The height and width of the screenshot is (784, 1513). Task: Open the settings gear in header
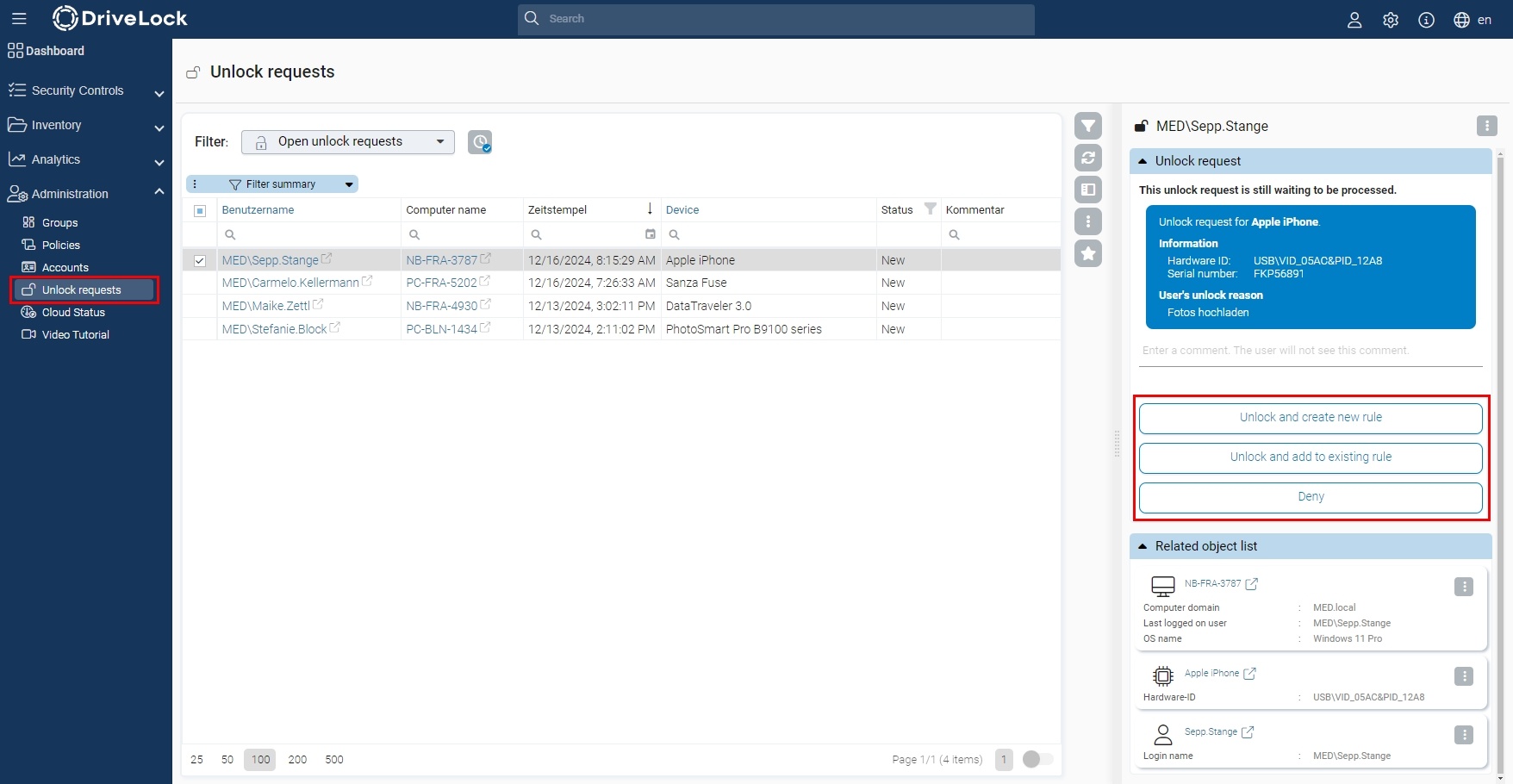tap(1391, 20)
